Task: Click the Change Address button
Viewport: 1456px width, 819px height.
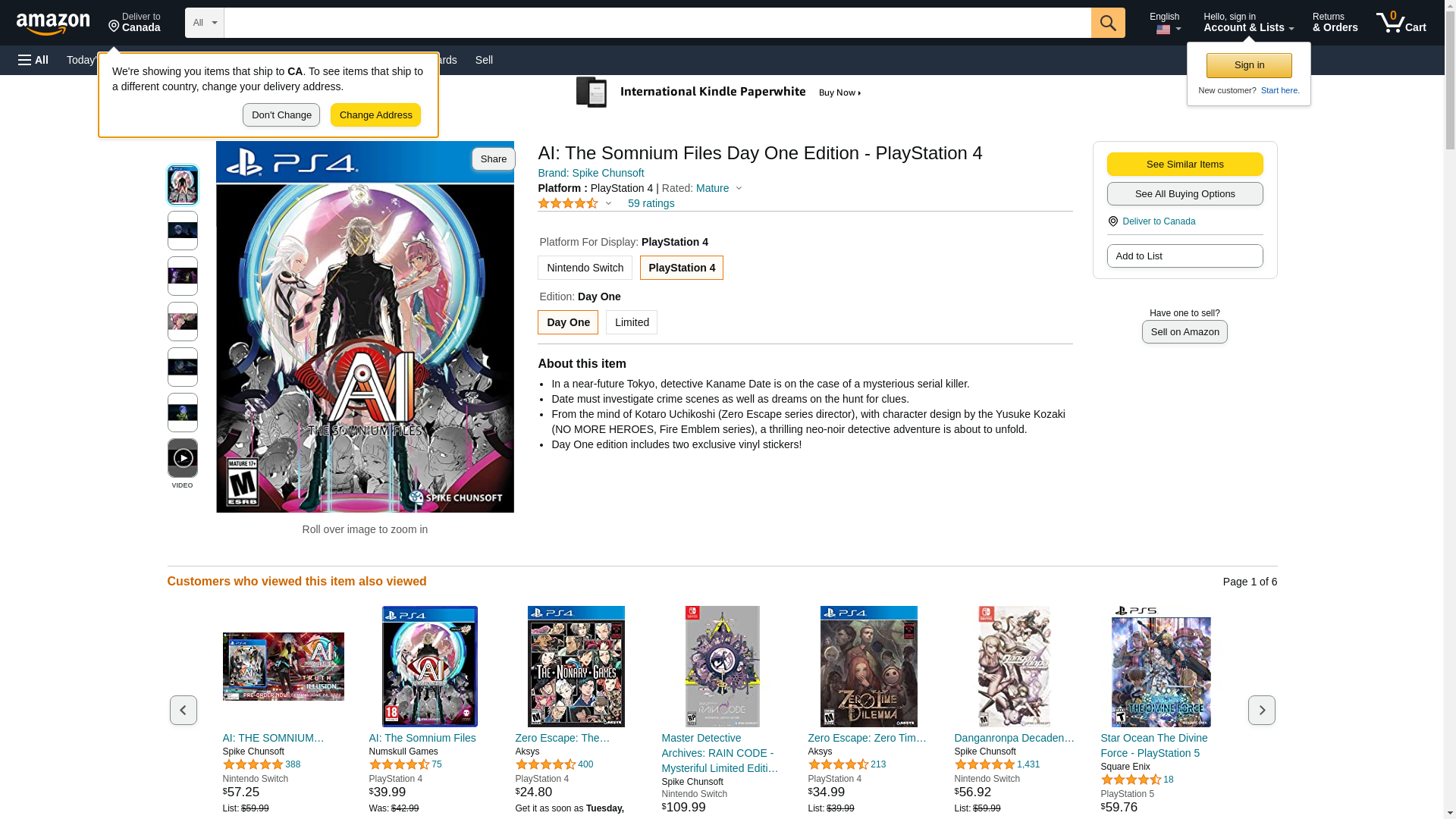Action: click(375, 115)
